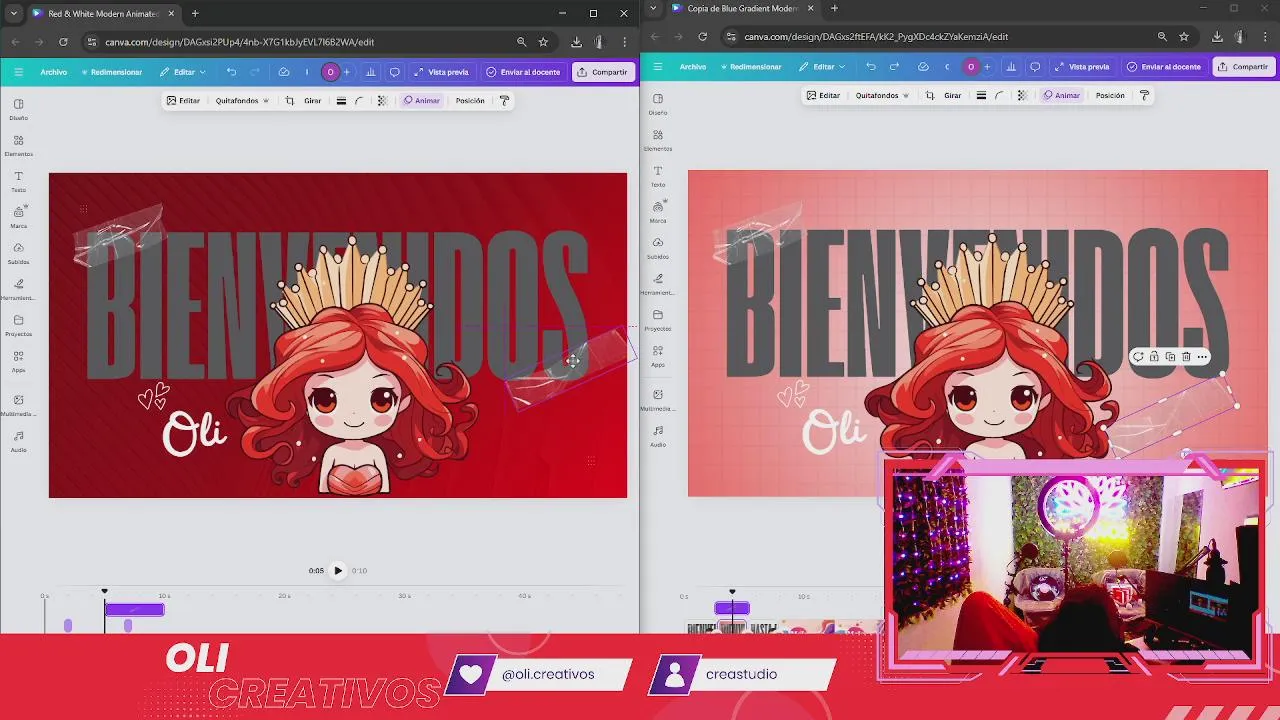Open Audio panel in left window sidebar
The width and height of the screenshot is (1280, 720).
click(x=18, y=441)
